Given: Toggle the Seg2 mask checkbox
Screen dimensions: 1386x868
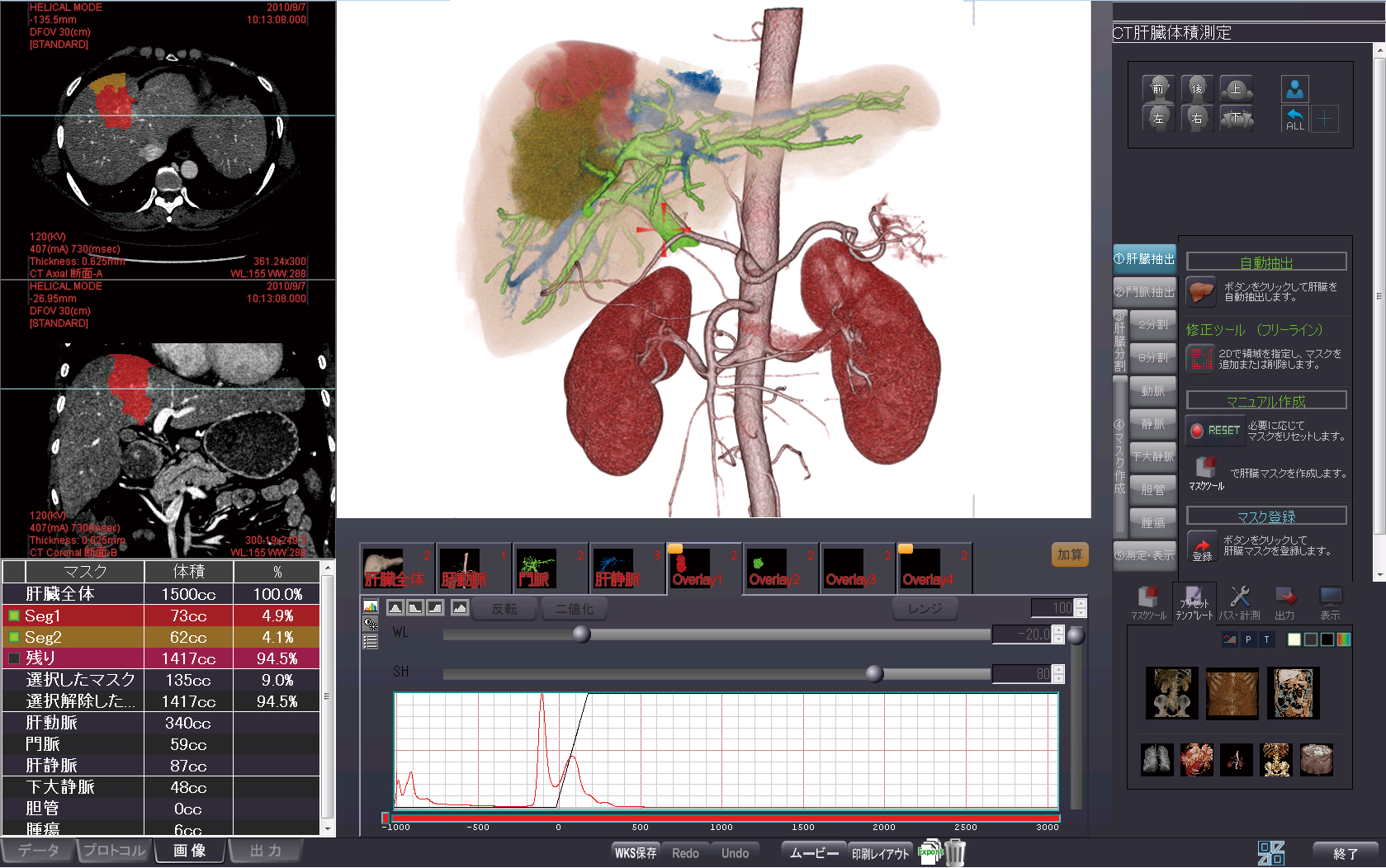Looking at the screenshot, I should tap(14, 637).
